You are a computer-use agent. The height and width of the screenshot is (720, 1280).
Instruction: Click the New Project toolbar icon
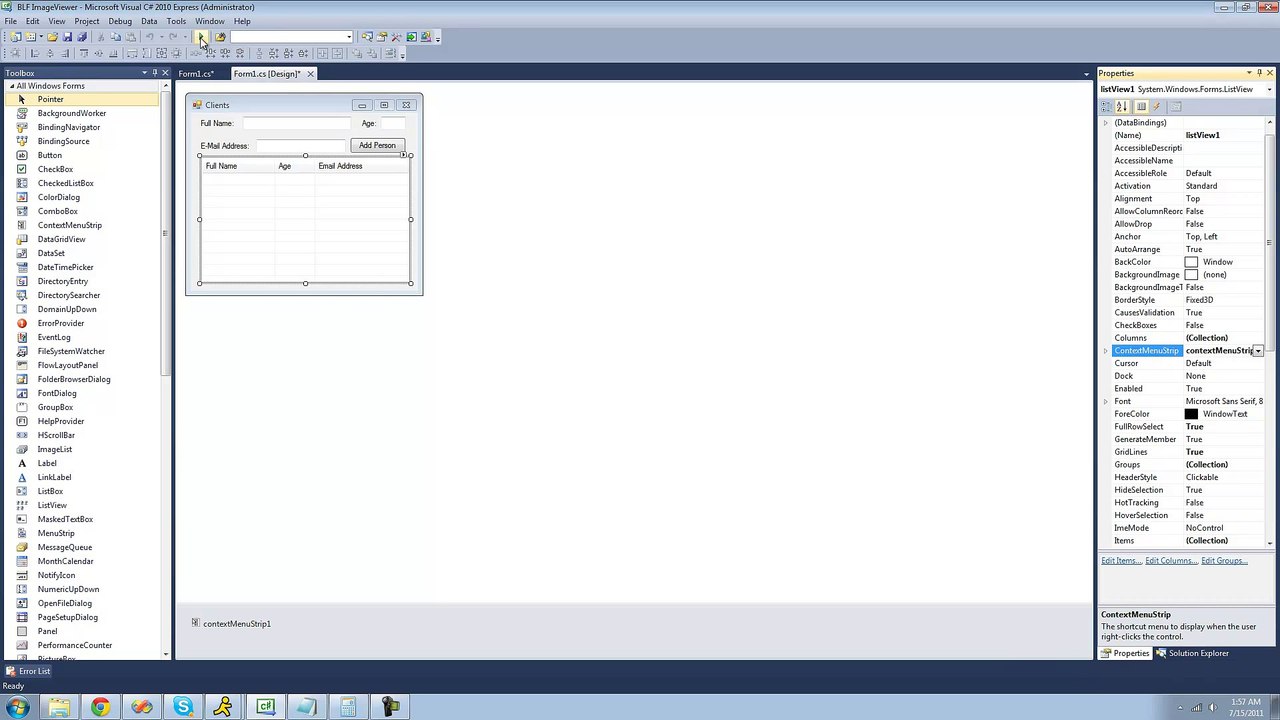point(15,37)
